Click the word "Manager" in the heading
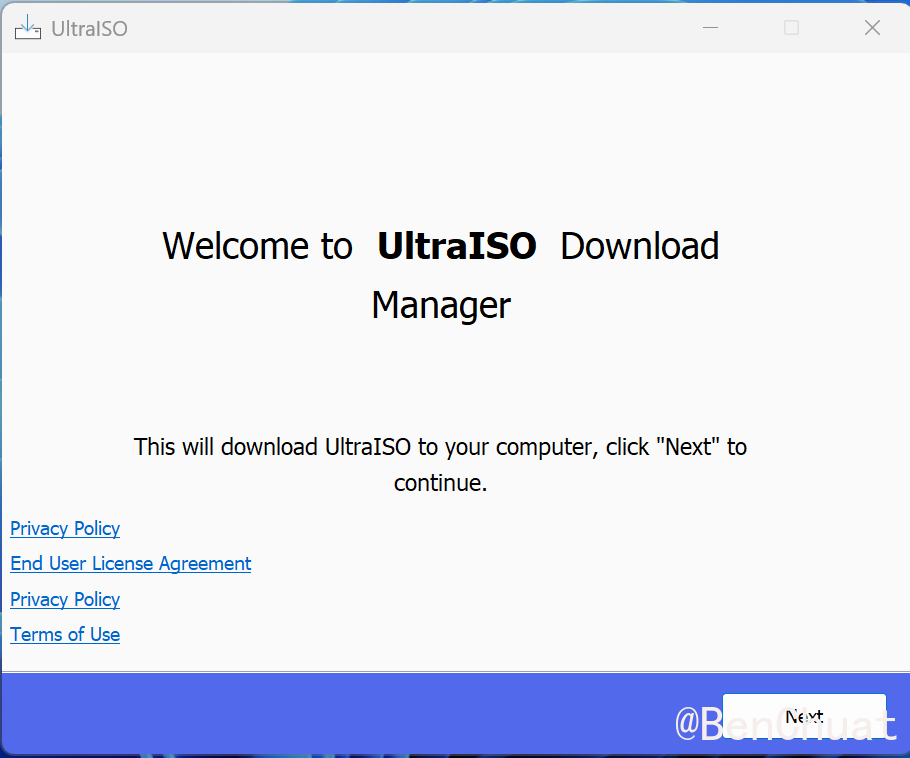The width and height of the screenshot is (910, 758). click(x=441, y=305)
